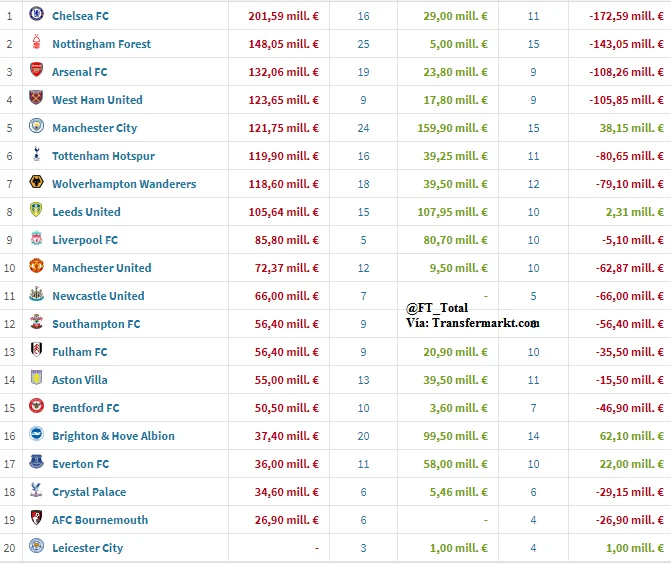Viewport: 671px width, 563px height.
Task: Click the Chelsea FC club crest
Action: coord(36,14)
